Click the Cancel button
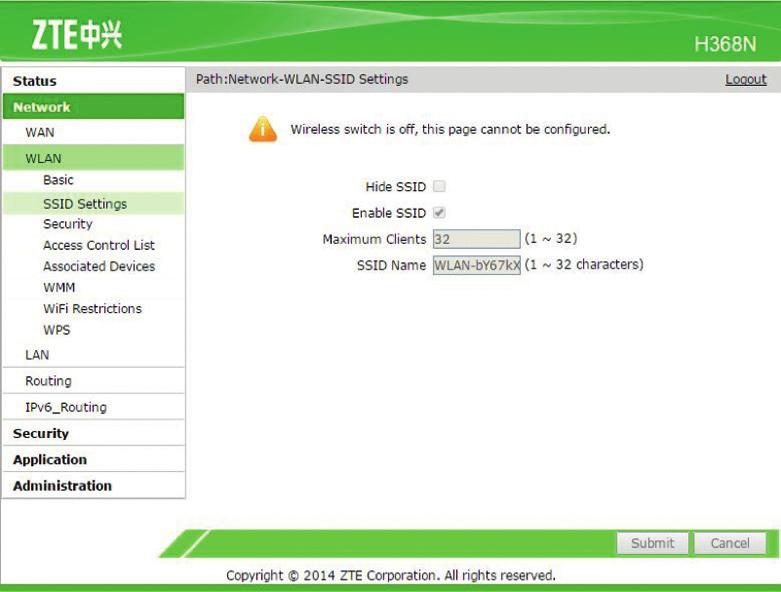This screenshot has width=781, height=592. [x=730, y=543]
